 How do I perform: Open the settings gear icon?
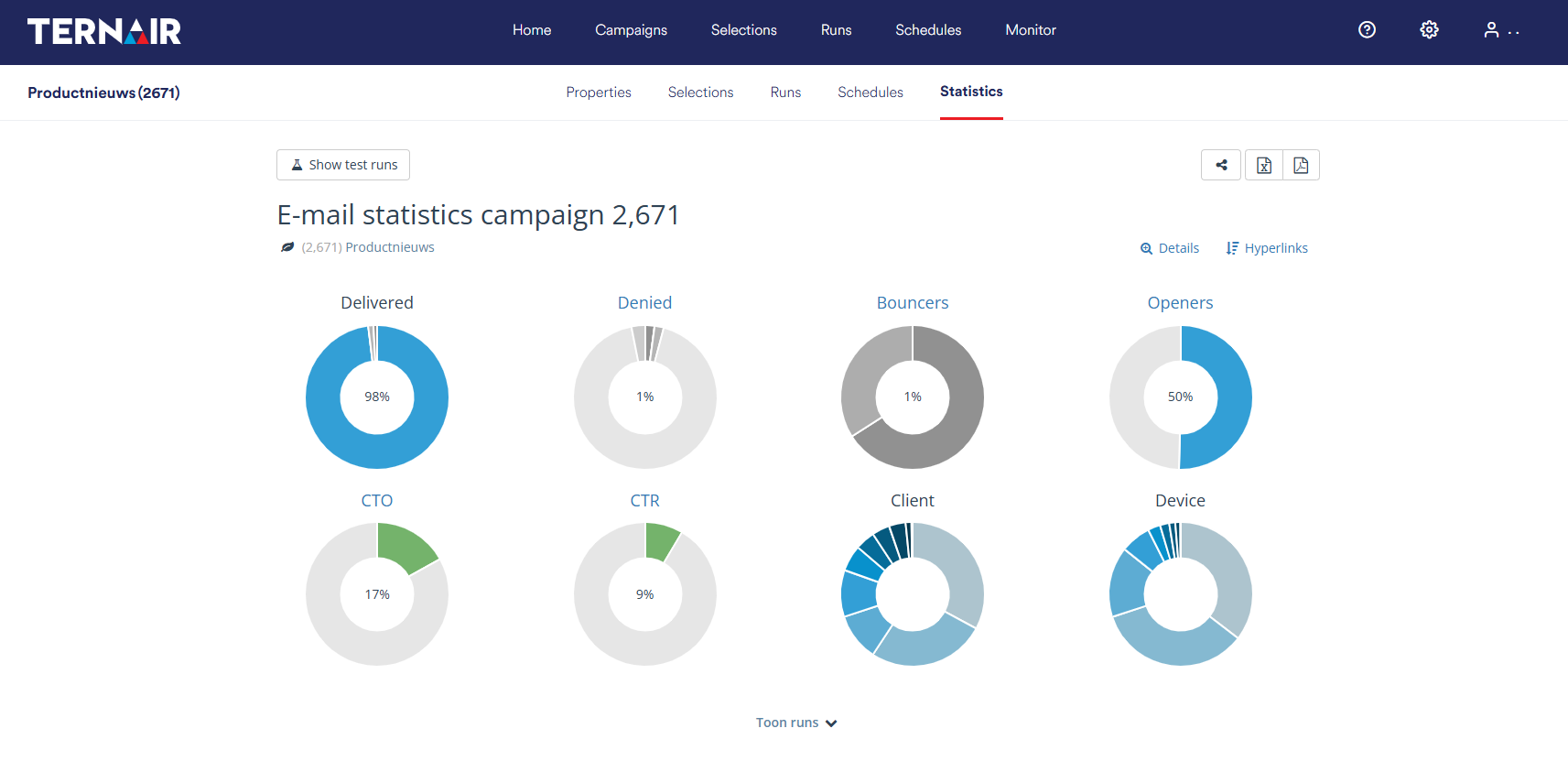tap(1429, 30)
